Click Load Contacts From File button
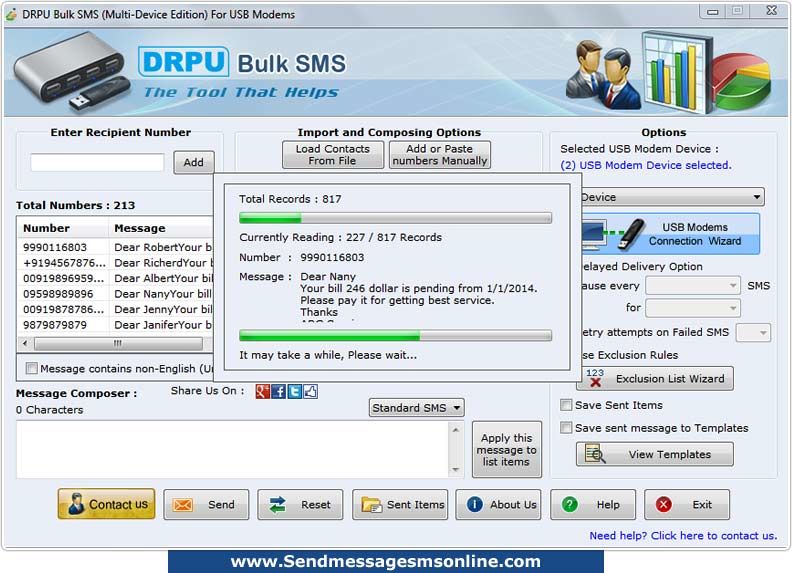The image size is (792, 573). (x=333, y=155)
